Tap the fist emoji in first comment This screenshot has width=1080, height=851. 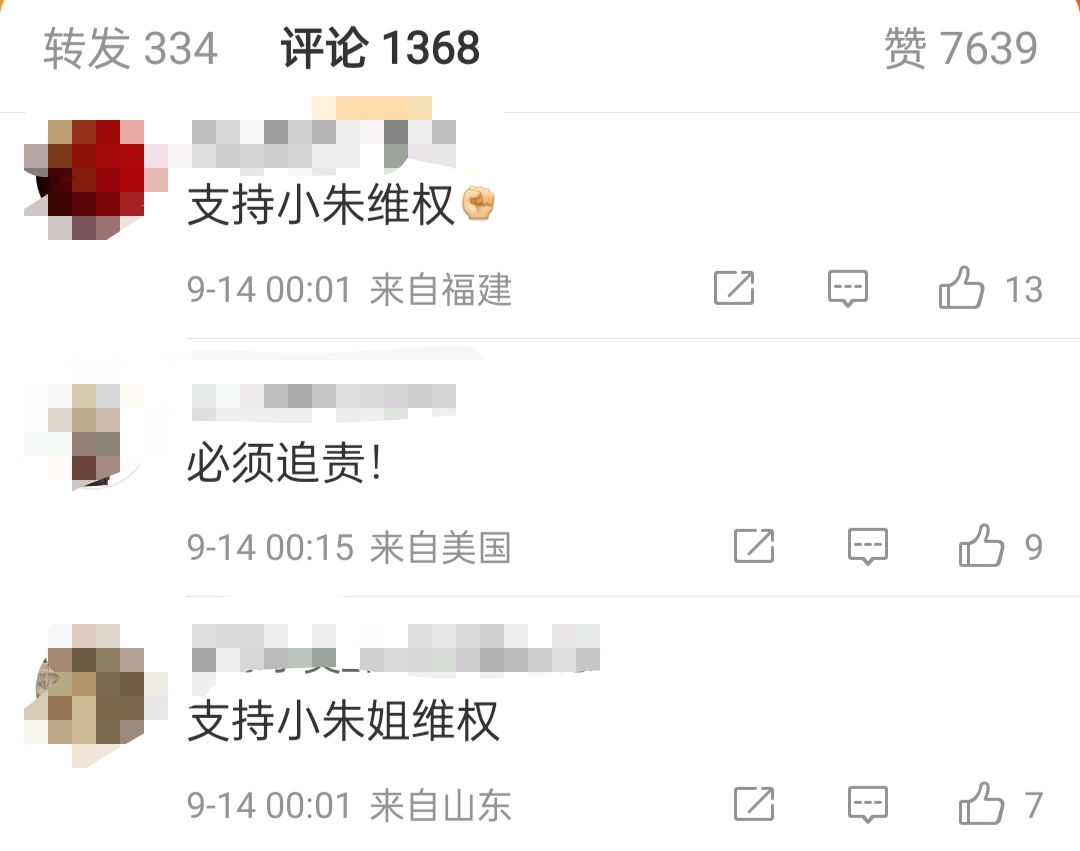point(478,204)
